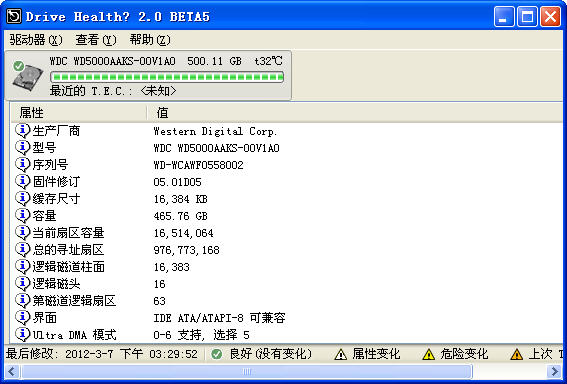Image resolution: width=567 pixels, height=384 pixels.
Task: Open the 帮助 menu
Action: click(x=150, y=39)
